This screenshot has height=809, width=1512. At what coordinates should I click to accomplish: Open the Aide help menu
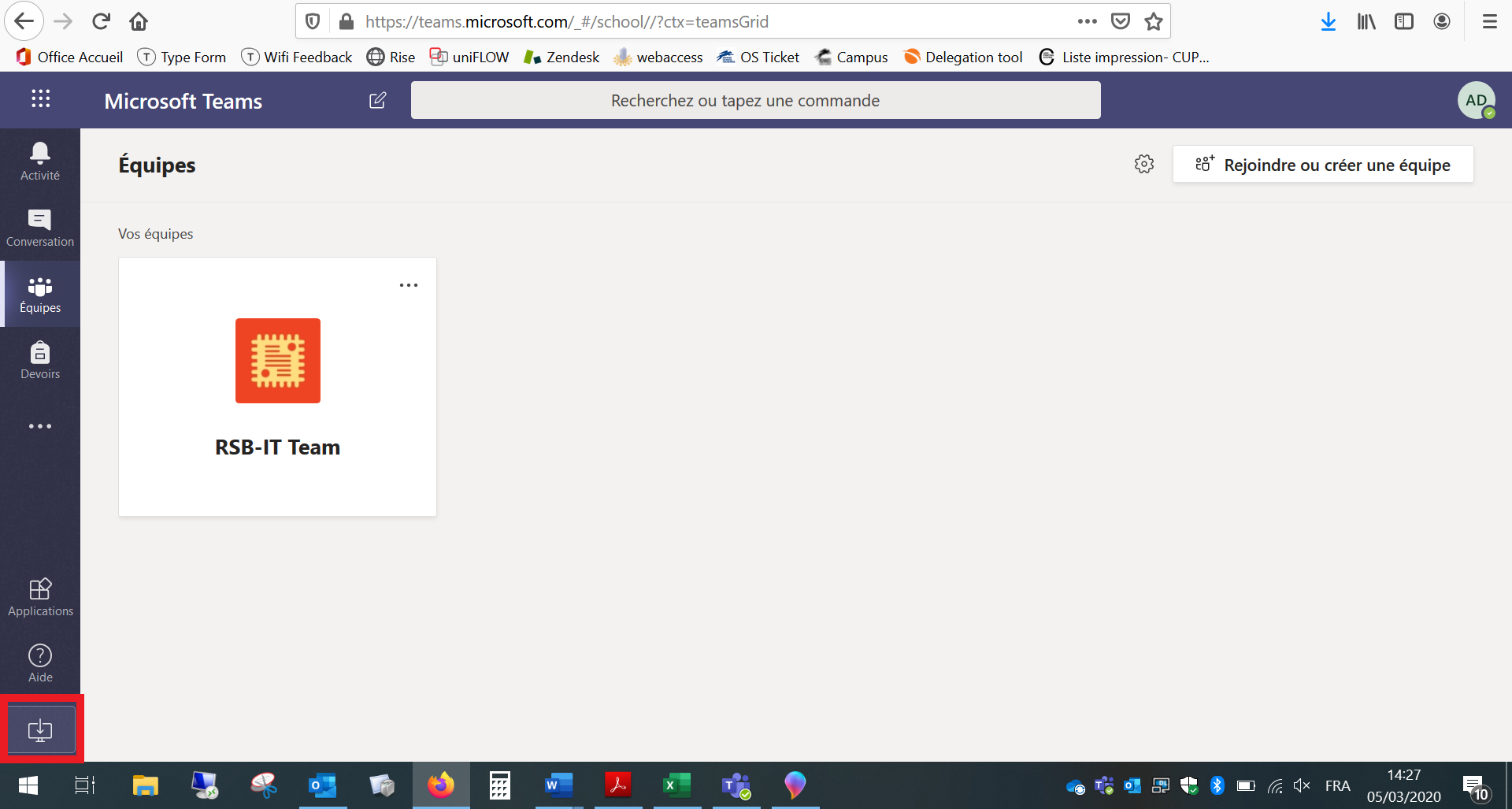tap(40, 663)
